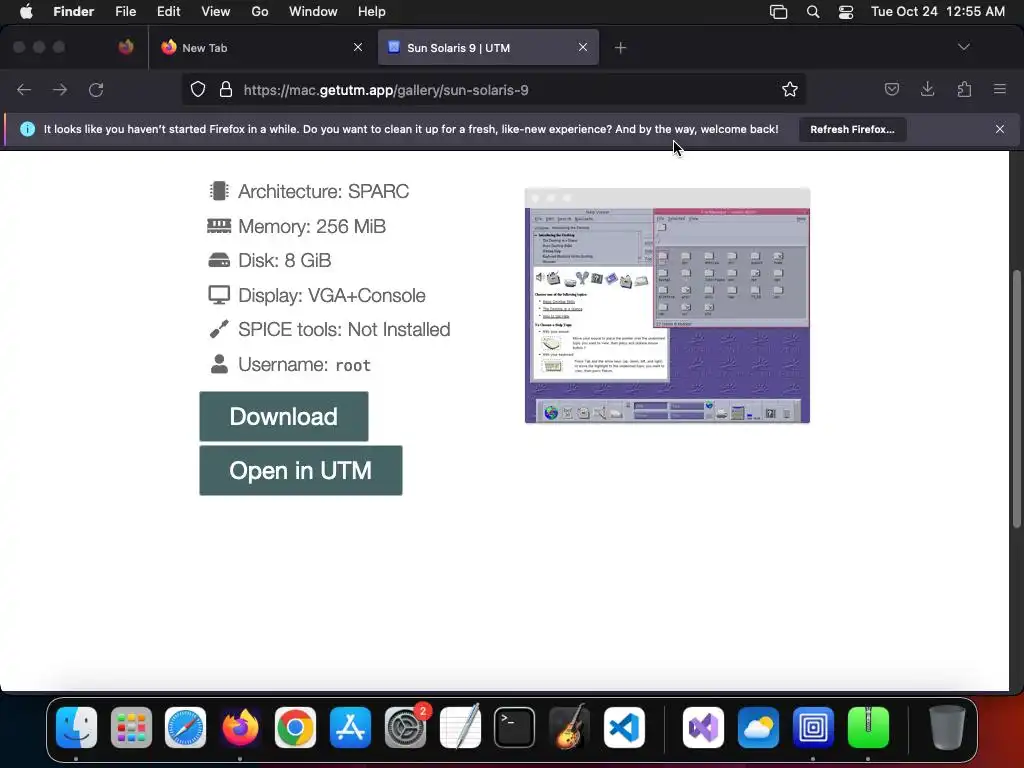Open the Go menu

pyautogui.click(x=260, y=12)
